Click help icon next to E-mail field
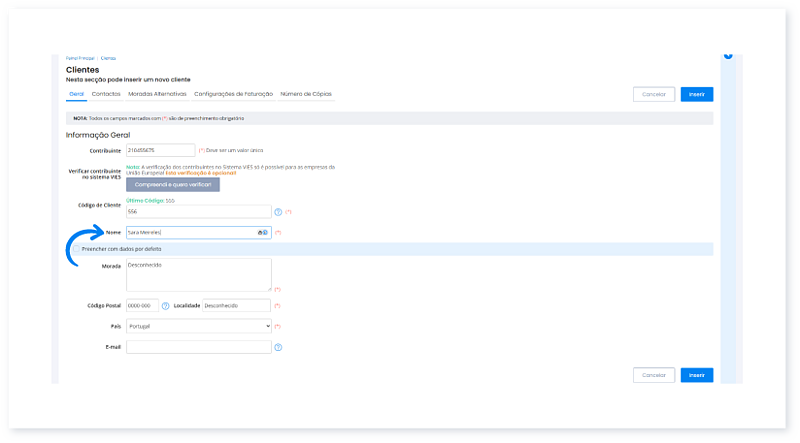The width and height of the screenshot is (800, 443). pyautogui.click(x=278, y=348)
